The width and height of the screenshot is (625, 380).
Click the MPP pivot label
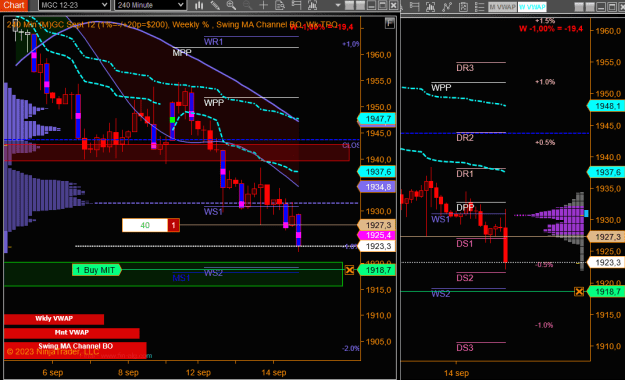tap(182, 53)
